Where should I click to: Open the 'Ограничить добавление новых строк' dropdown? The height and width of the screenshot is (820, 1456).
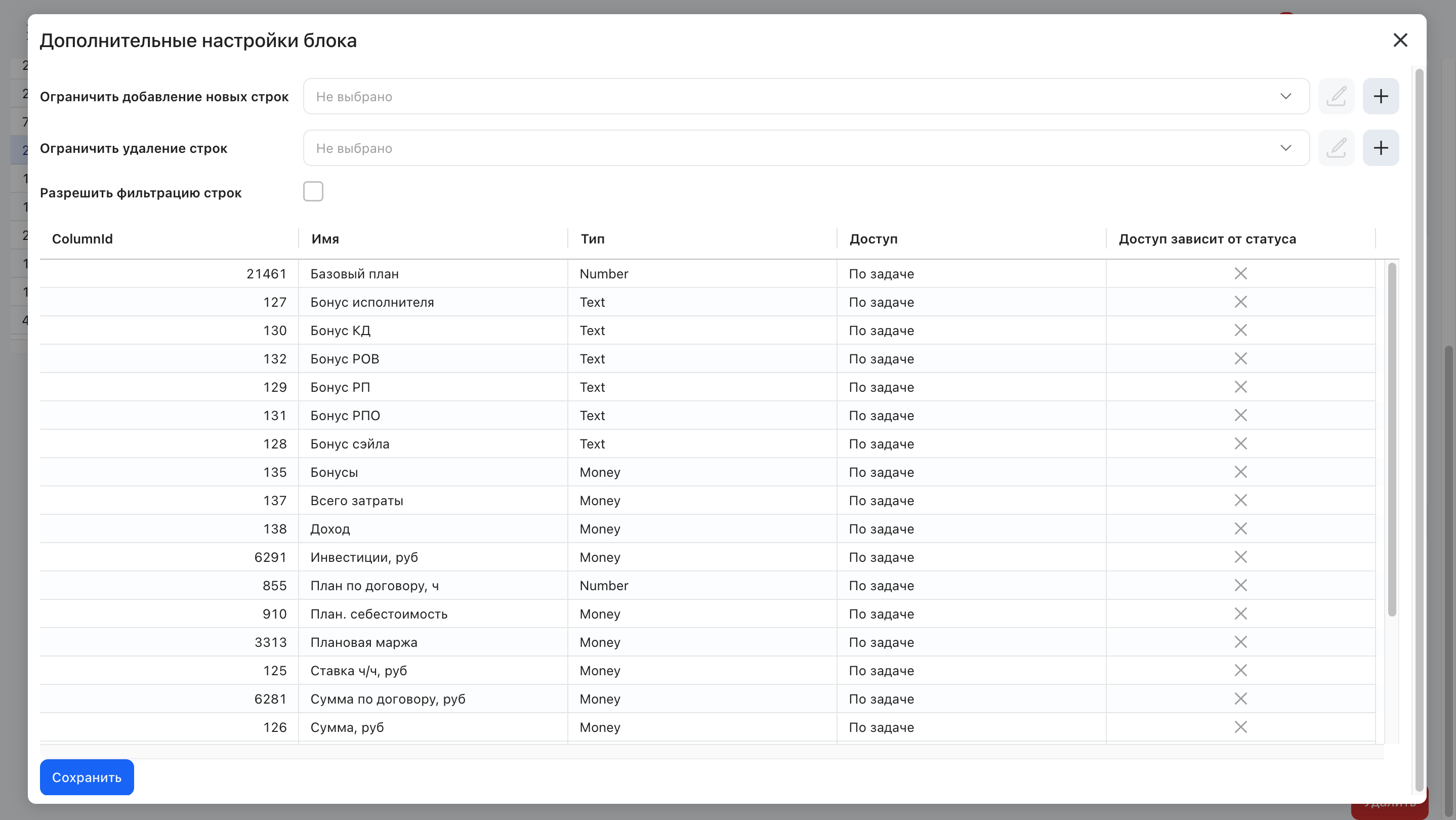(x=806, y=96)
